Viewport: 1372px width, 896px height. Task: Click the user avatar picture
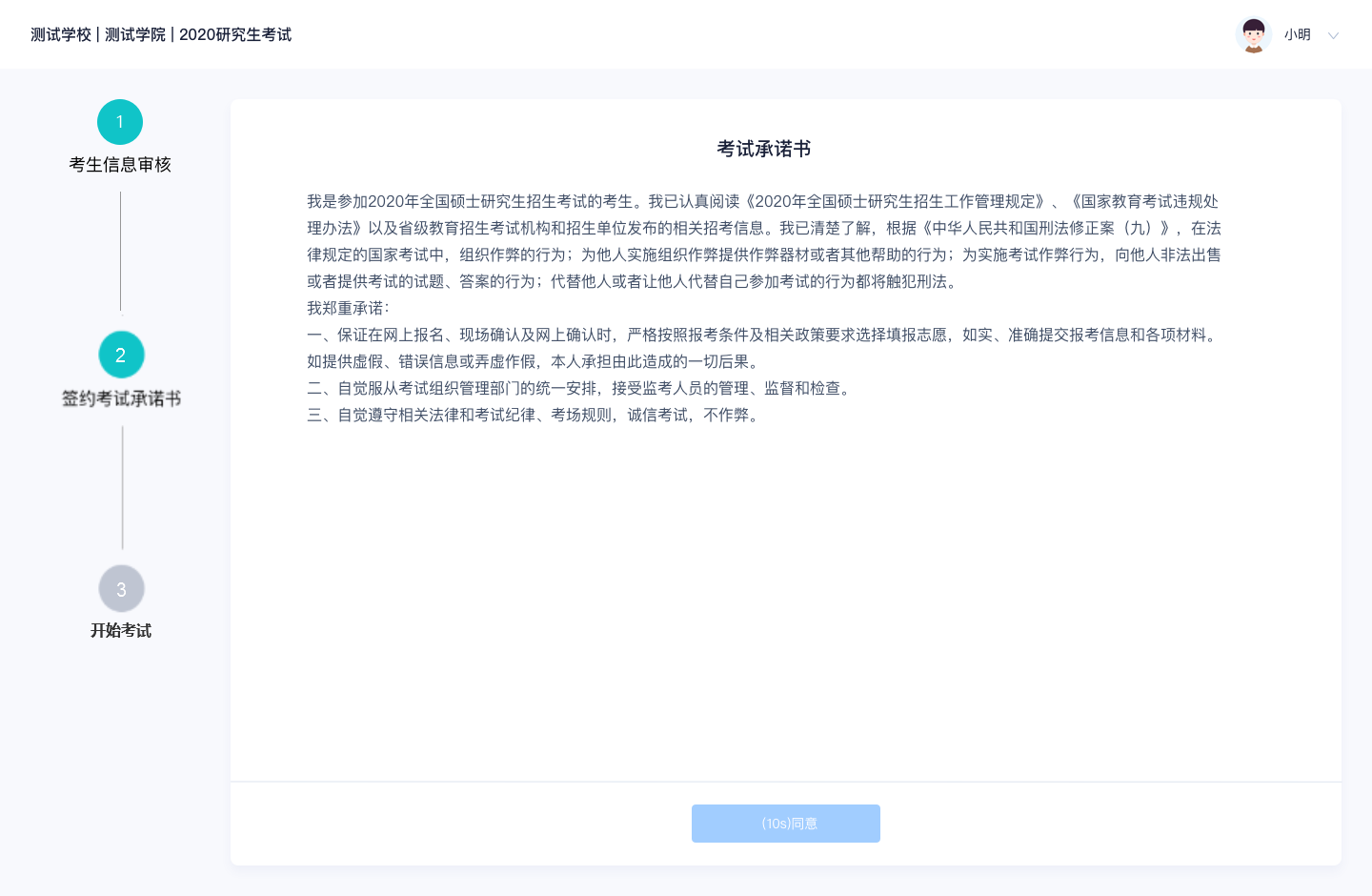(x=1253, y=35)
